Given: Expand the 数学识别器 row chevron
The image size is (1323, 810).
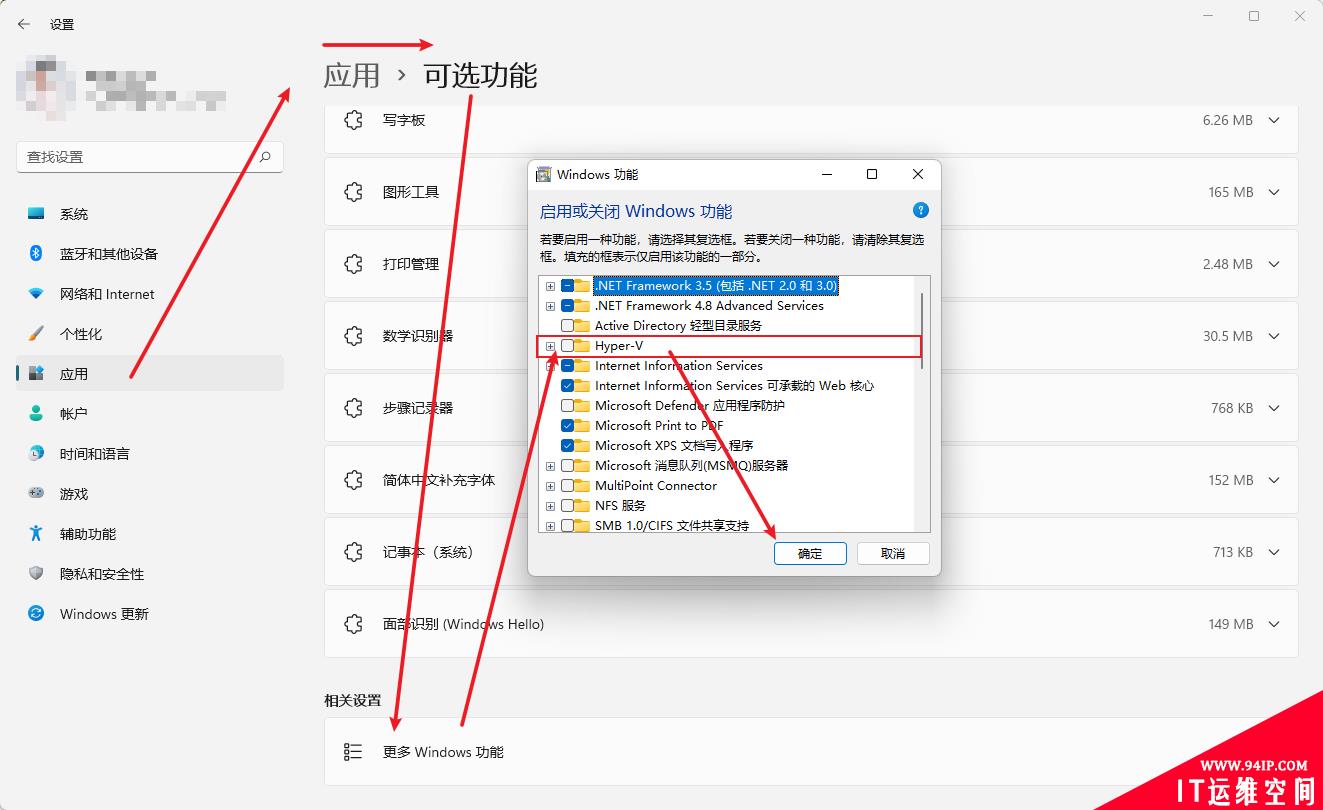Looking at the screenshot, I should 1274,336.
